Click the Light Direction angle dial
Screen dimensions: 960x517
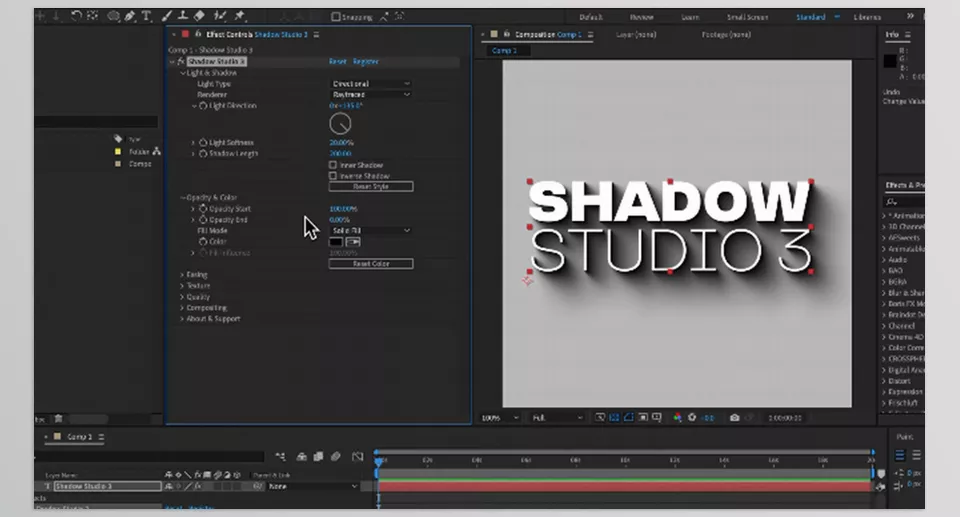click(x=340, y=124)
